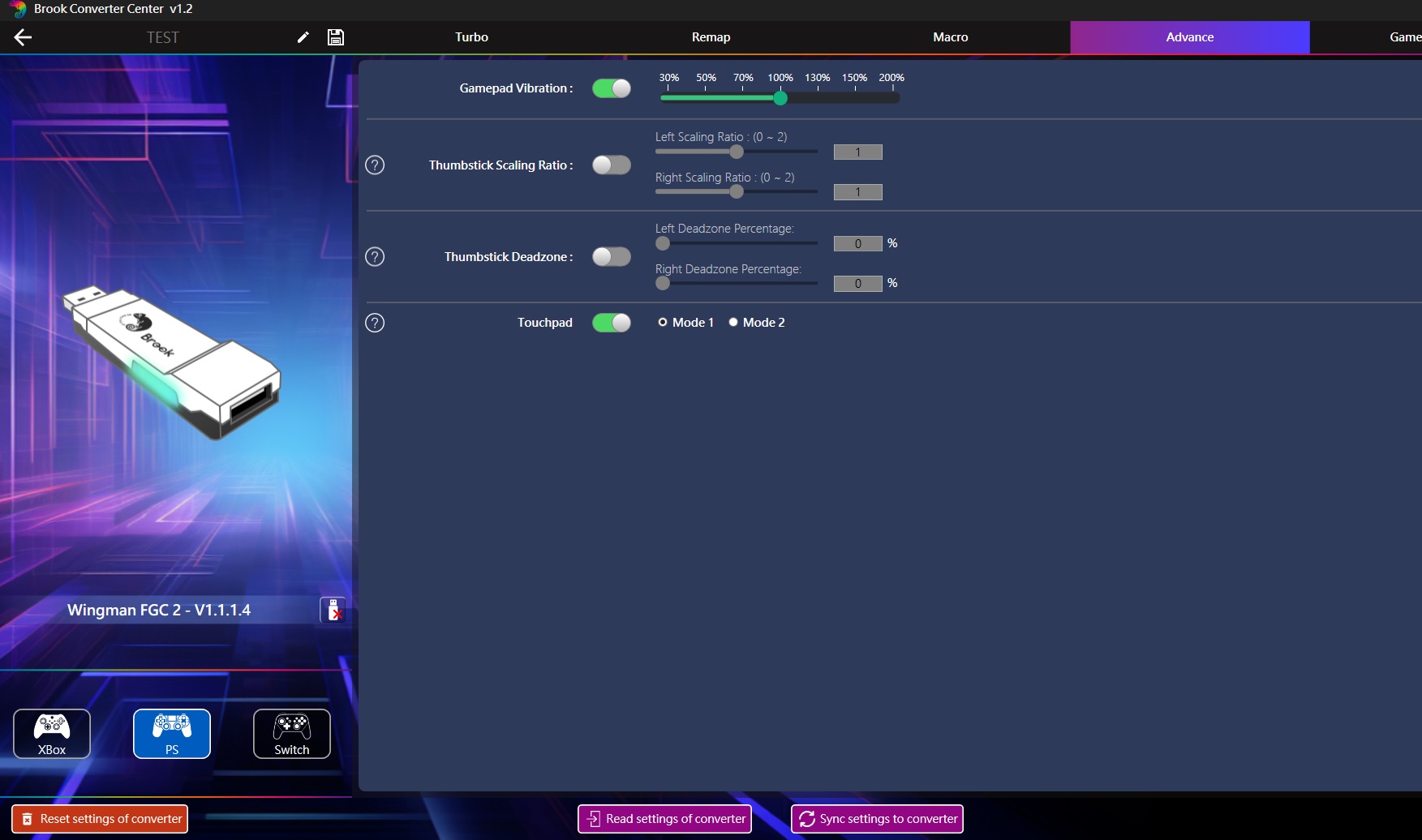Image resolution: width=1422 pixels, height=840 pixels.
Task: Switch to the Turbo tab
Action: coord(472,37)
